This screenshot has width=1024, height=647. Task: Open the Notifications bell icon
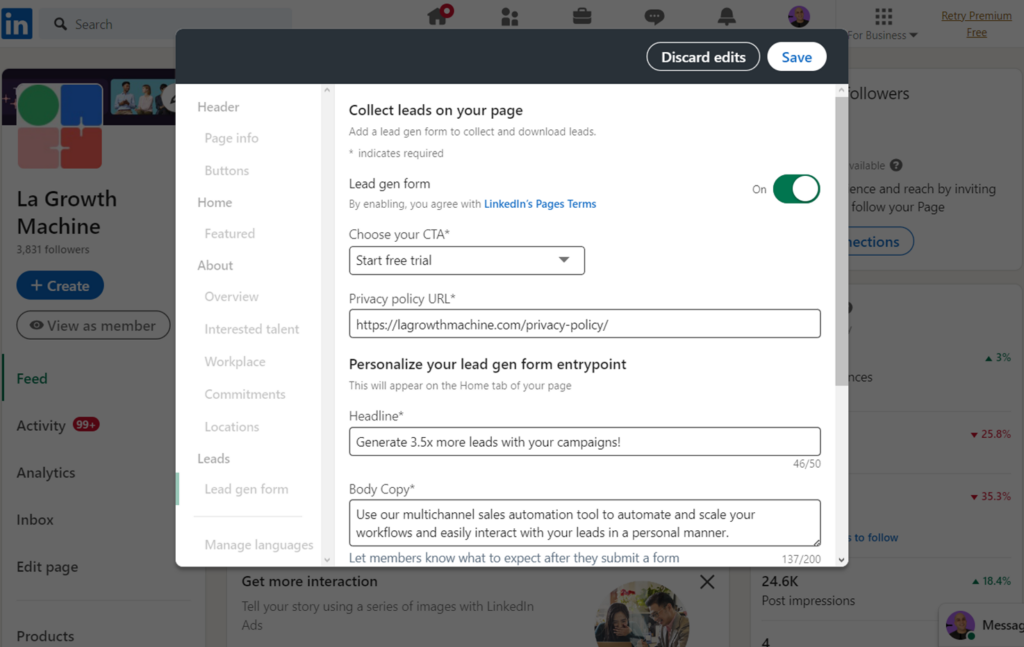pos(726,16)
